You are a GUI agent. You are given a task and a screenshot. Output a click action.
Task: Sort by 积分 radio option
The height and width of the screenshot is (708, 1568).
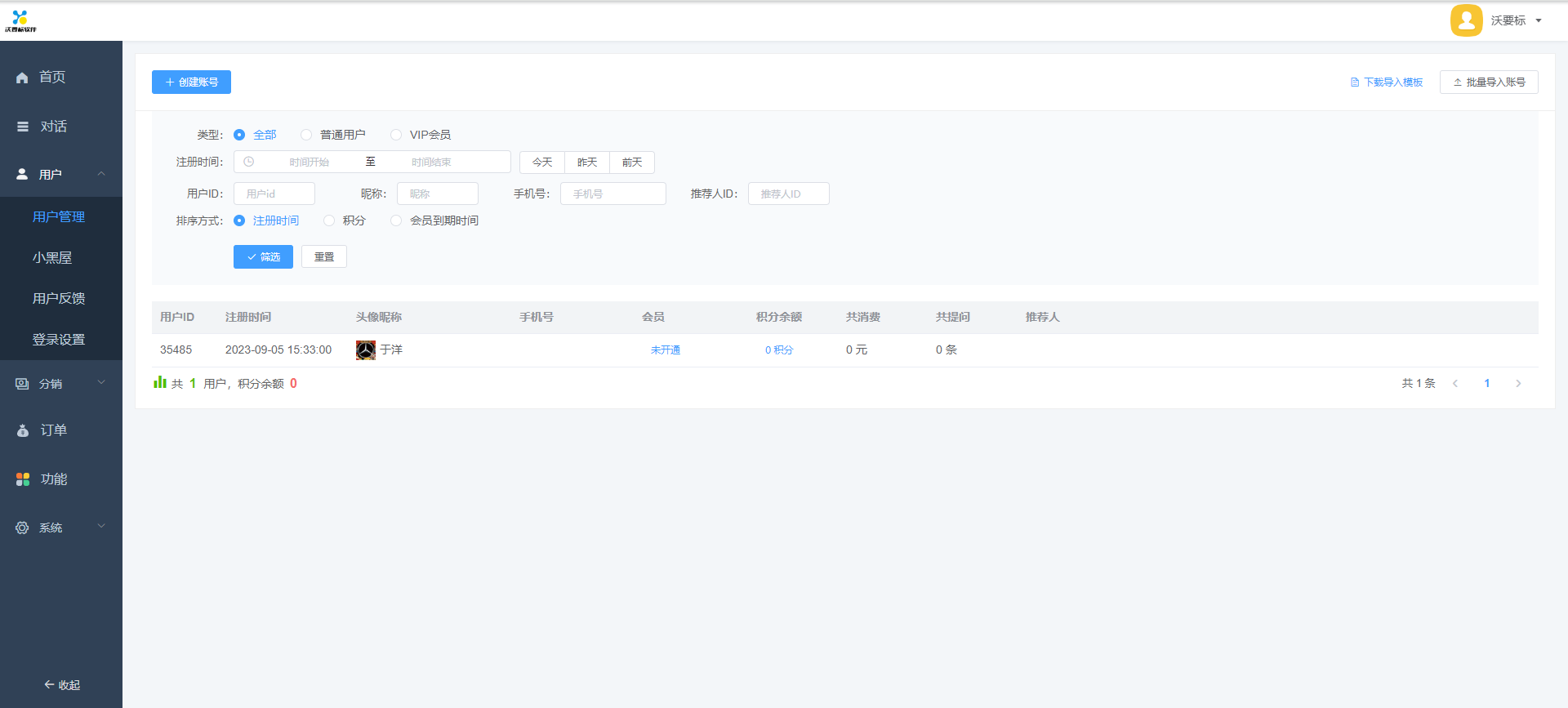(x=329, y=220)
